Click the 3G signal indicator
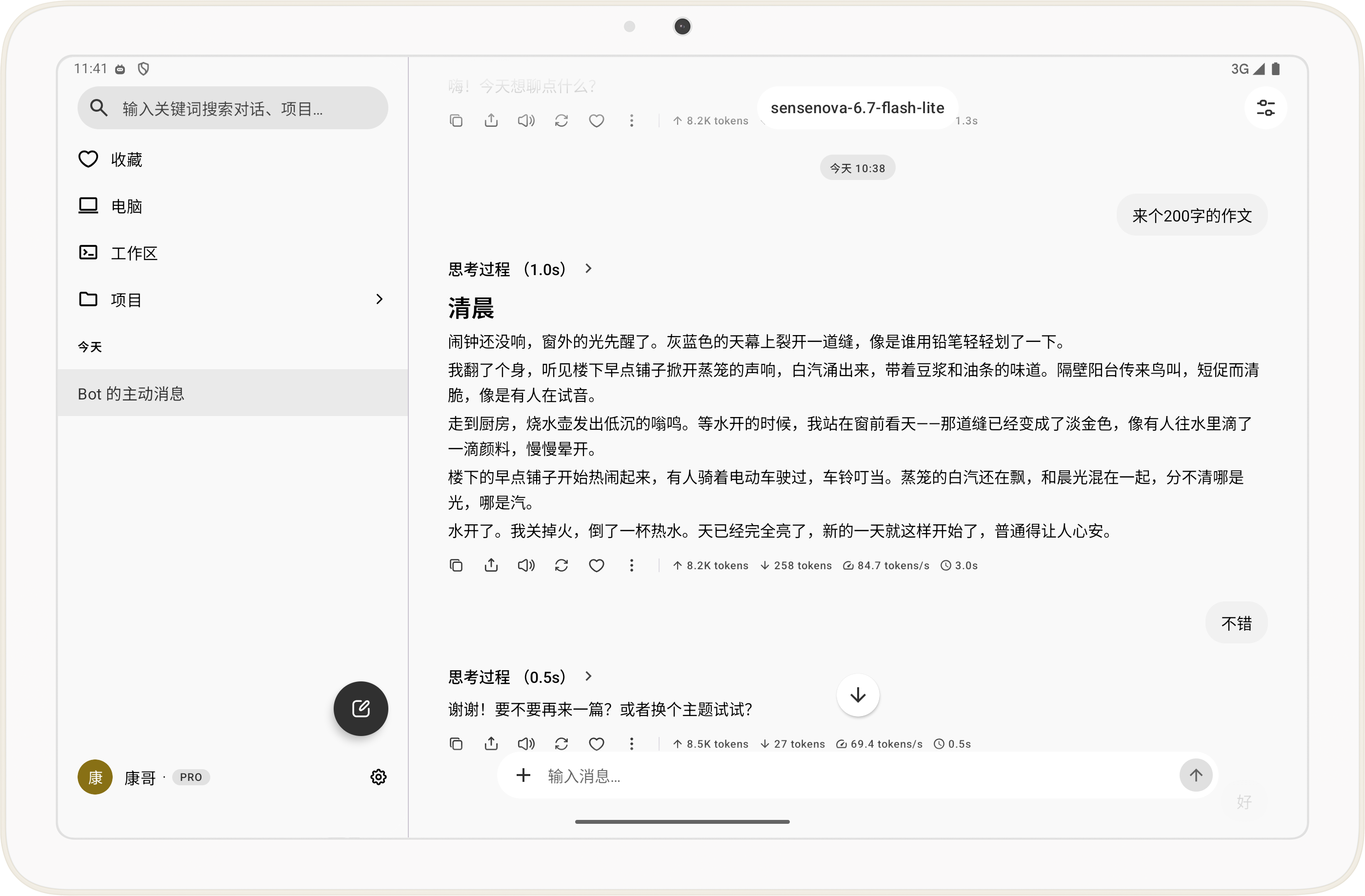 pyautogui.click(x=1247, y=69)
